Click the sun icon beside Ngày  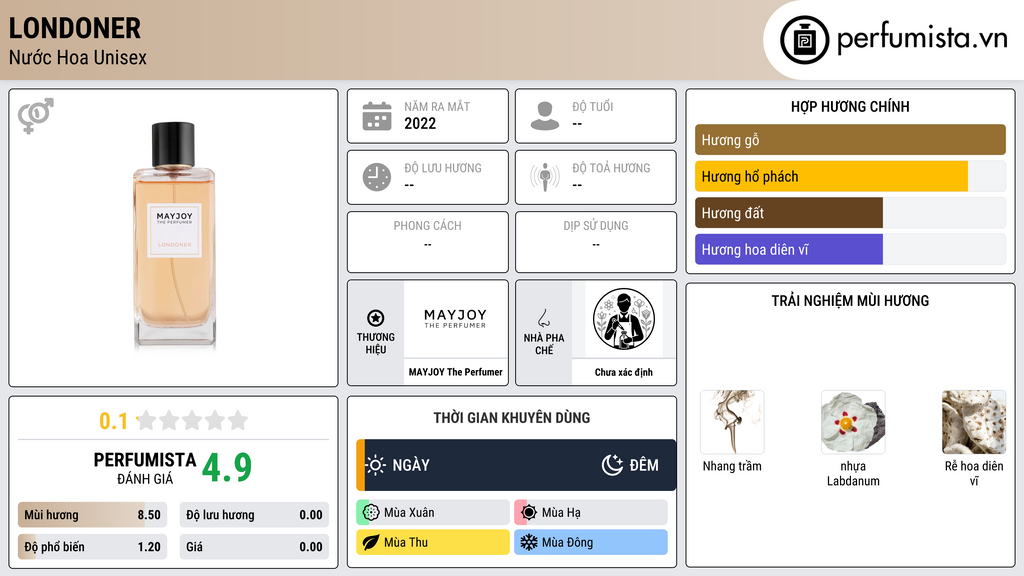tap(376, 465)
